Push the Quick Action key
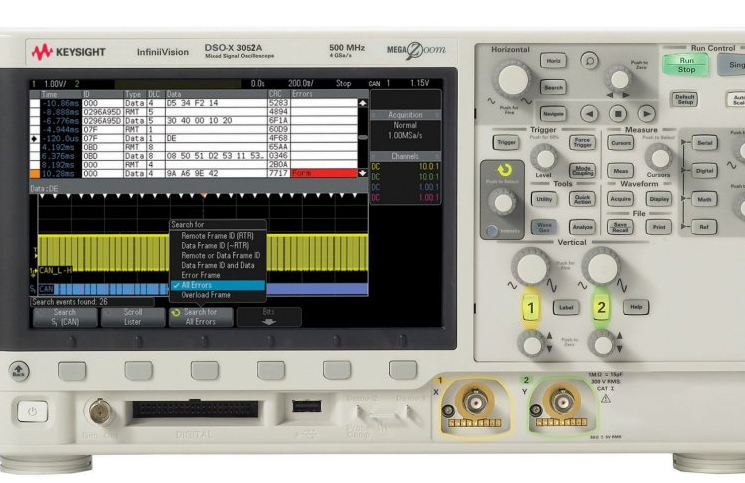Image resolution: width=745 pixels, height=483 pixels. click(582, 199)
